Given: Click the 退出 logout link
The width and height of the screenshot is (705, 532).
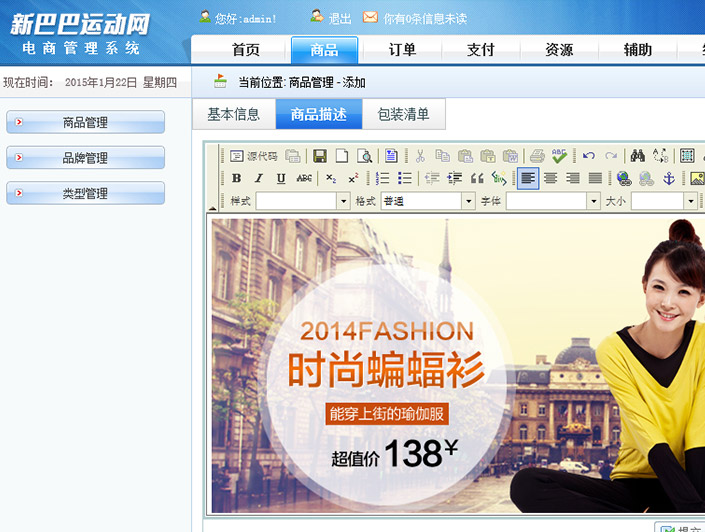Looking at the screenshot, I should pos(340,18).
